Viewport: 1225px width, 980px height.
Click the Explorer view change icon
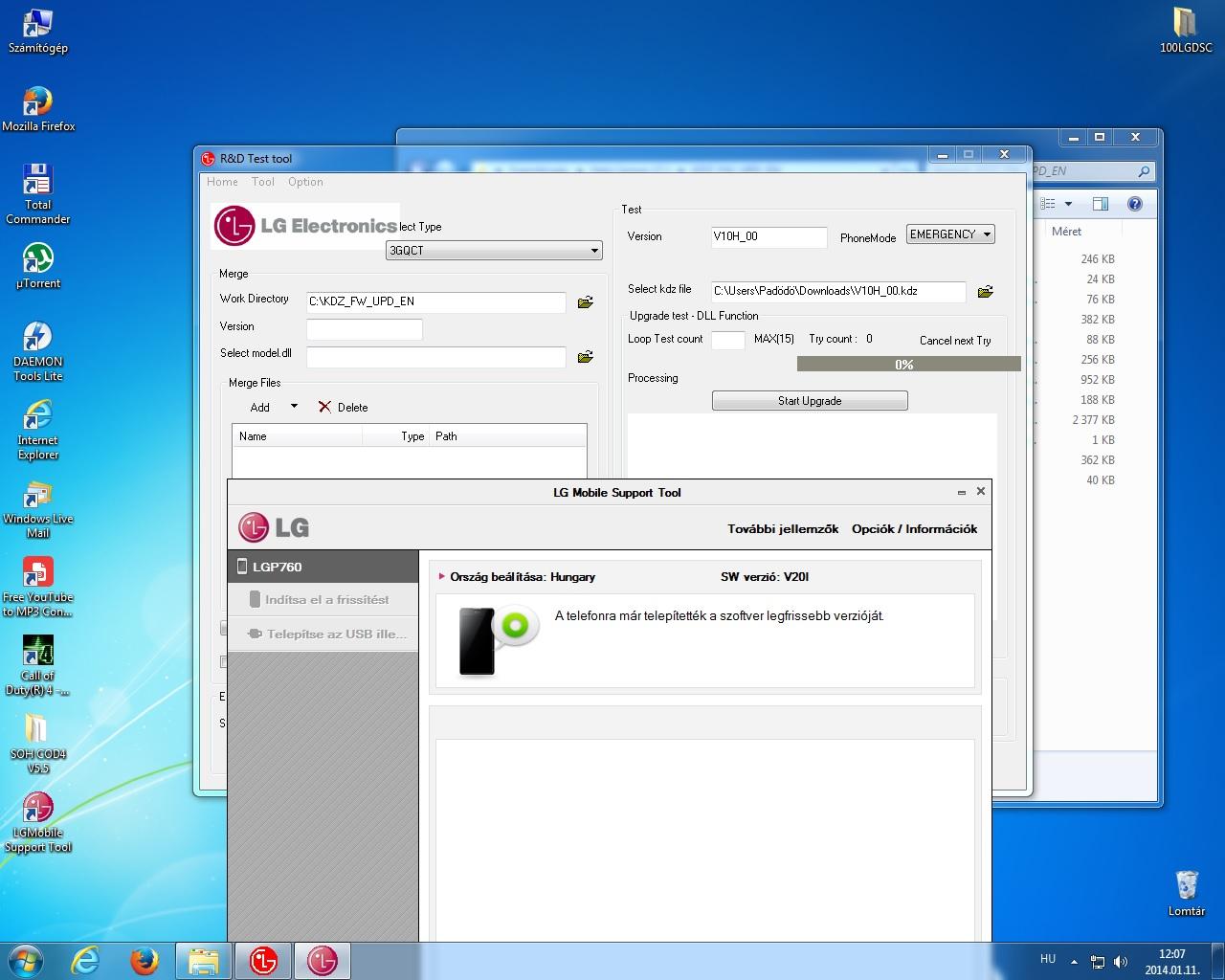pyautogui.click(x=1048, y=204)
